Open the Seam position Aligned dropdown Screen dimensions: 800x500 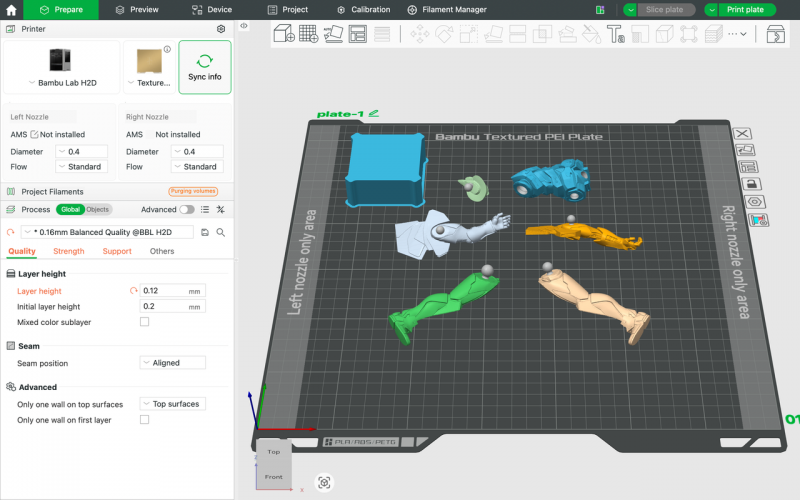tap(172, 363)
